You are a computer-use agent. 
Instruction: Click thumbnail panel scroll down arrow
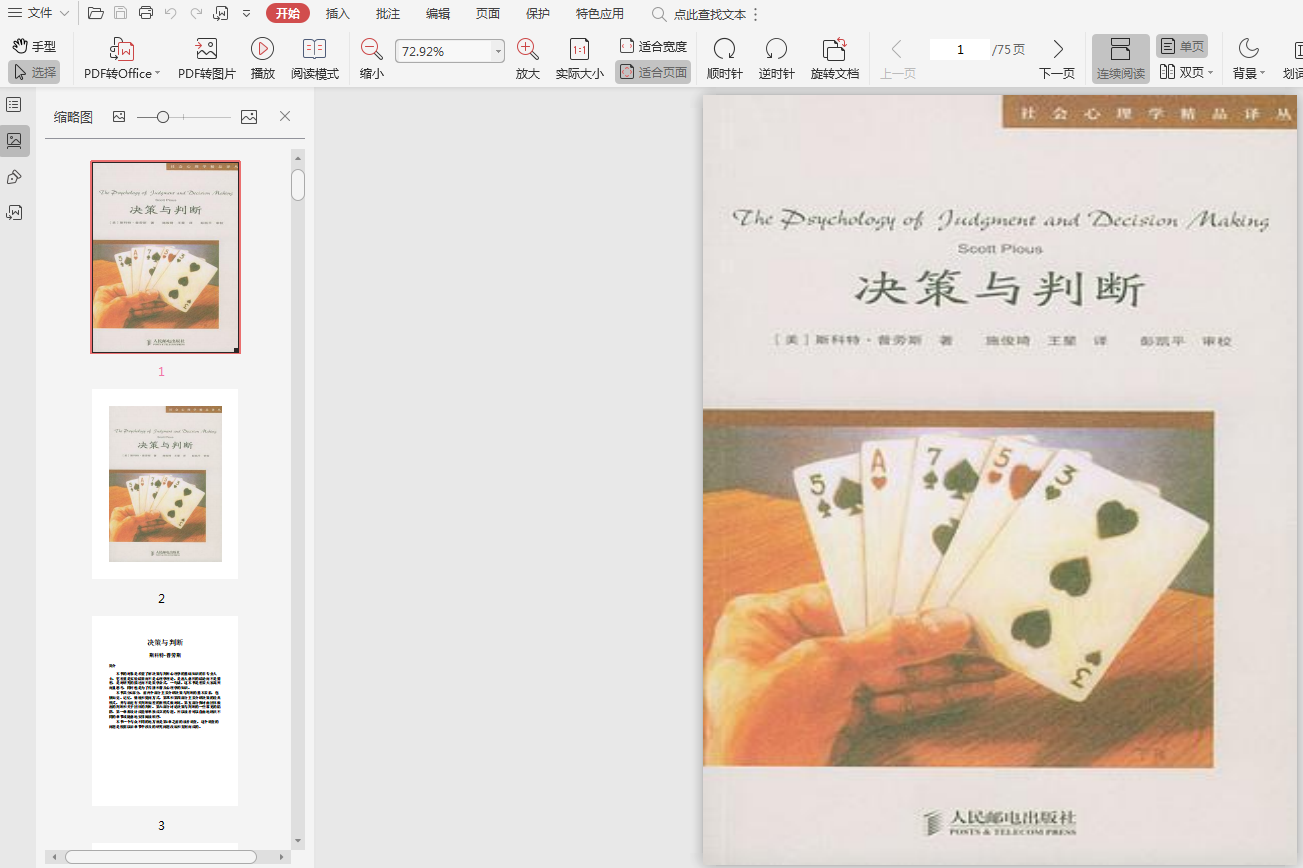pyautogui.click(x=298, y=841)
